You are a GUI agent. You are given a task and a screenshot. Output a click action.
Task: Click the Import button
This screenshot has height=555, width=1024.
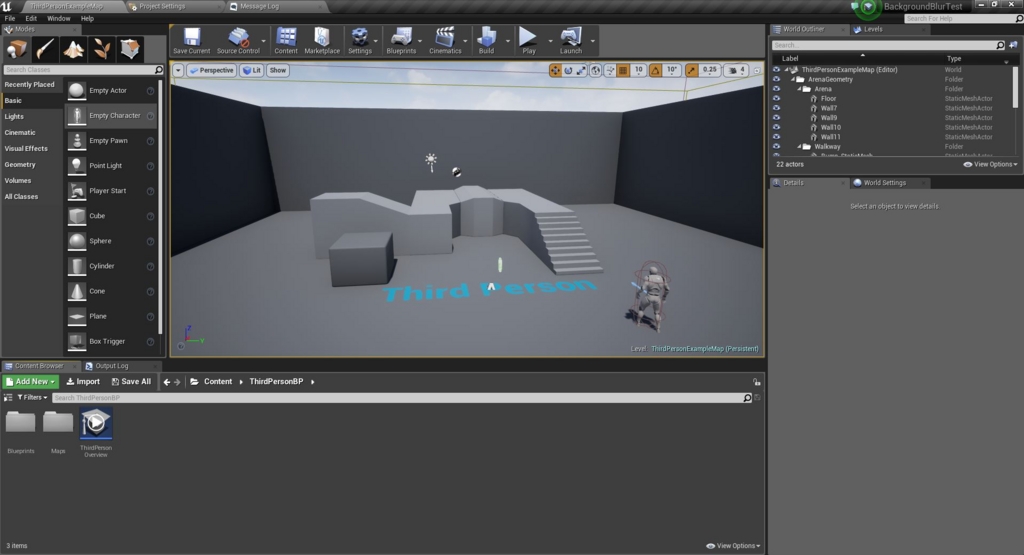click(83, 381)
